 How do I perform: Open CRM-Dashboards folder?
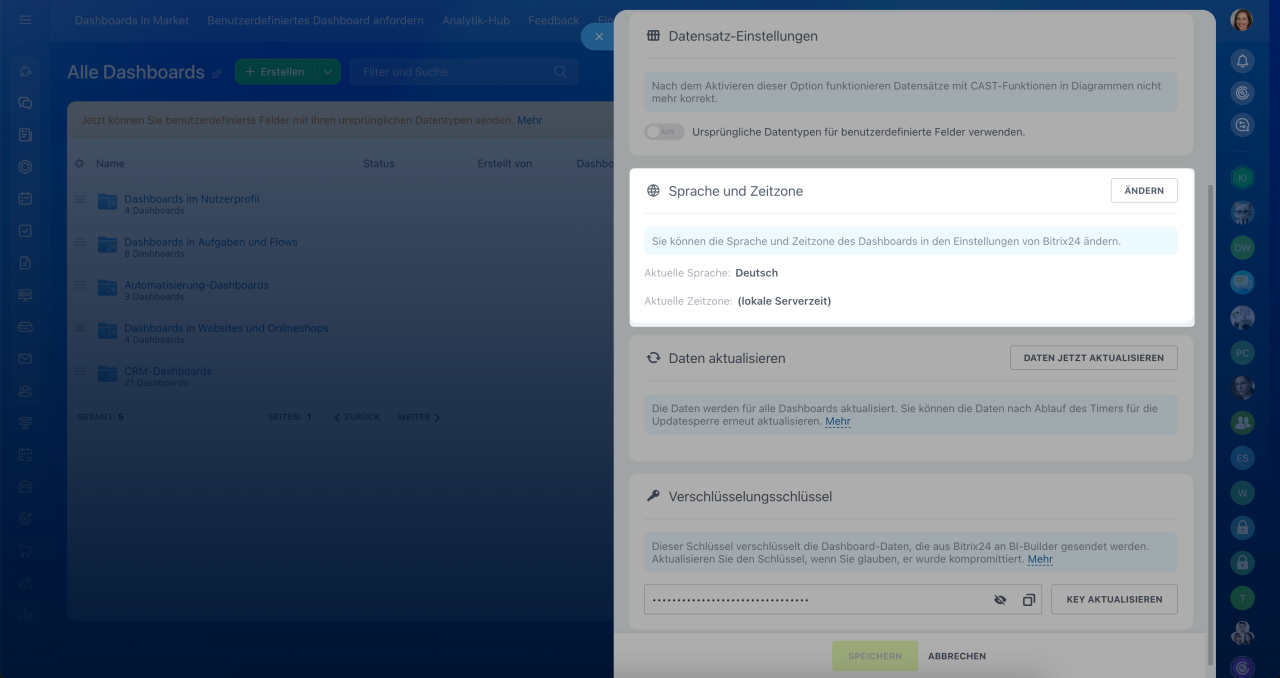(168, 371)
